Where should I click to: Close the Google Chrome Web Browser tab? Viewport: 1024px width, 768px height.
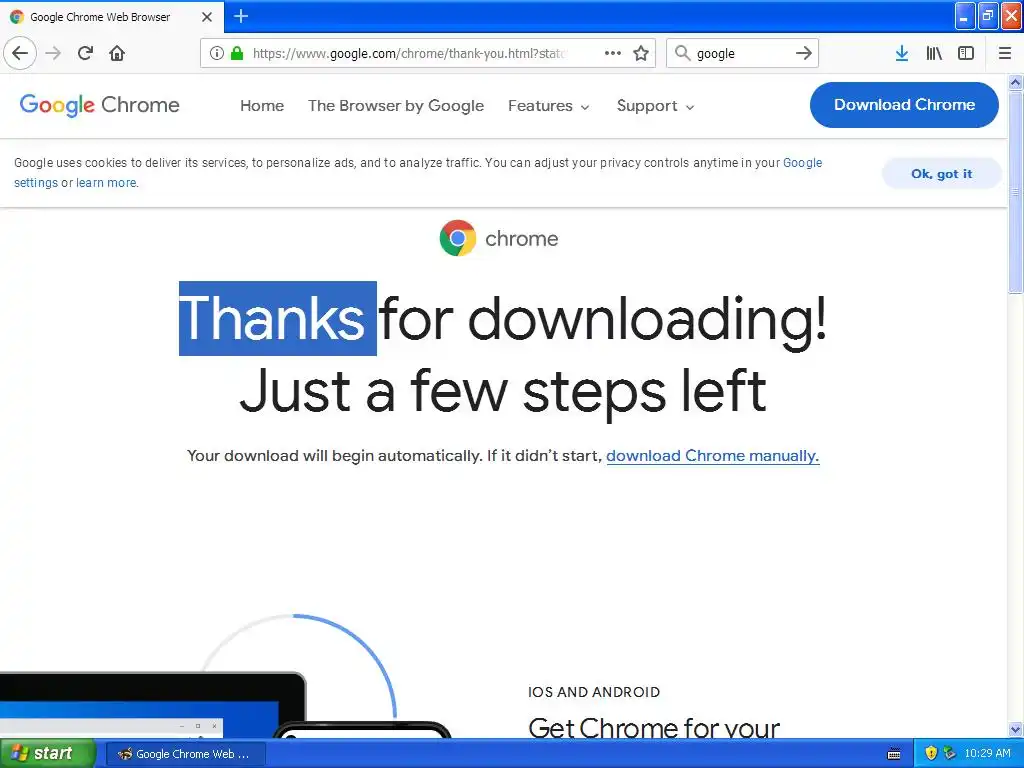point(207,17)
